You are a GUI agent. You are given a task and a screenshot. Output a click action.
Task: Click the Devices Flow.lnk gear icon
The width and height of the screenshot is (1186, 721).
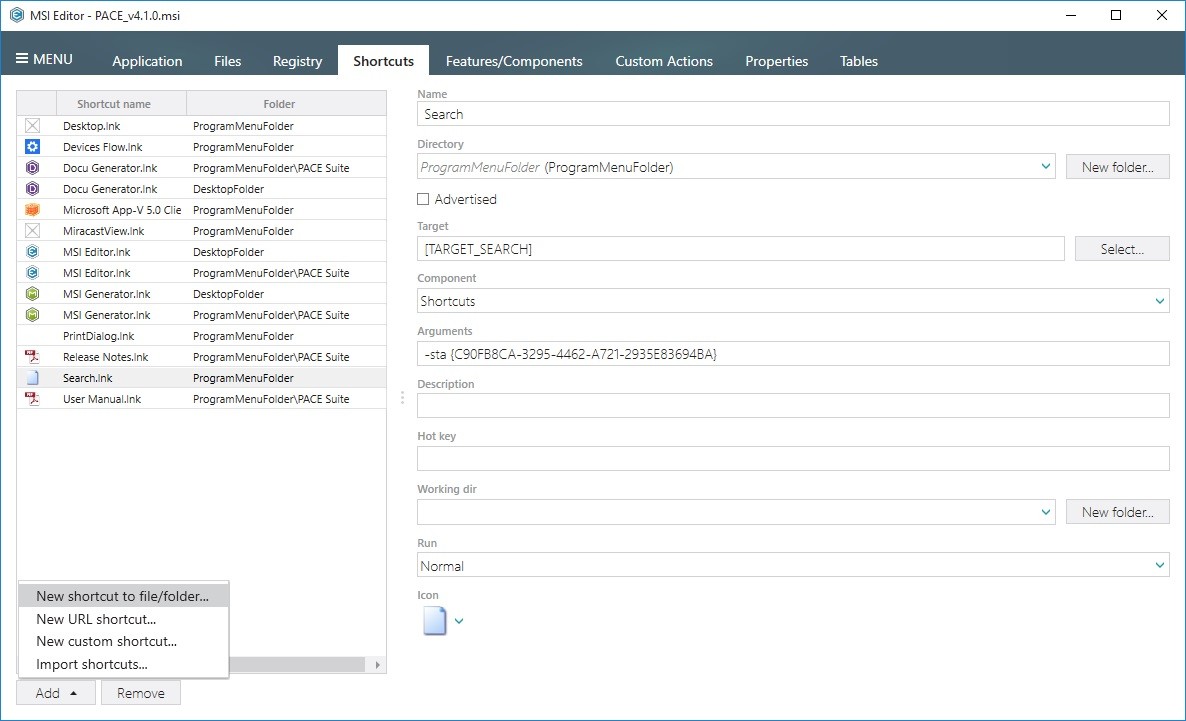pos(33,147)
